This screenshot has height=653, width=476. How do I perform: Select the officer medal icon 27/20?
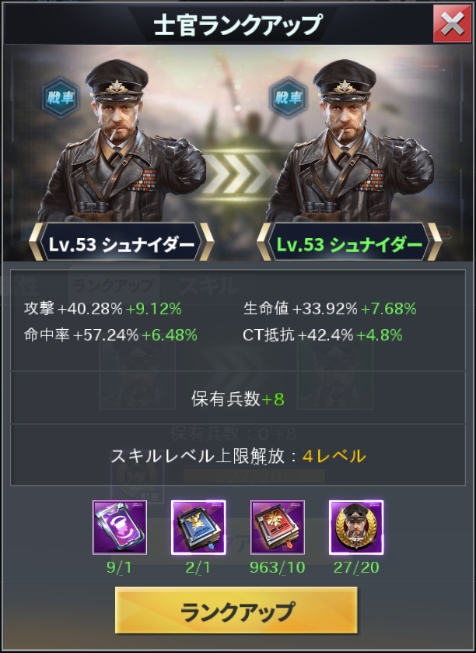click(356, 528)
